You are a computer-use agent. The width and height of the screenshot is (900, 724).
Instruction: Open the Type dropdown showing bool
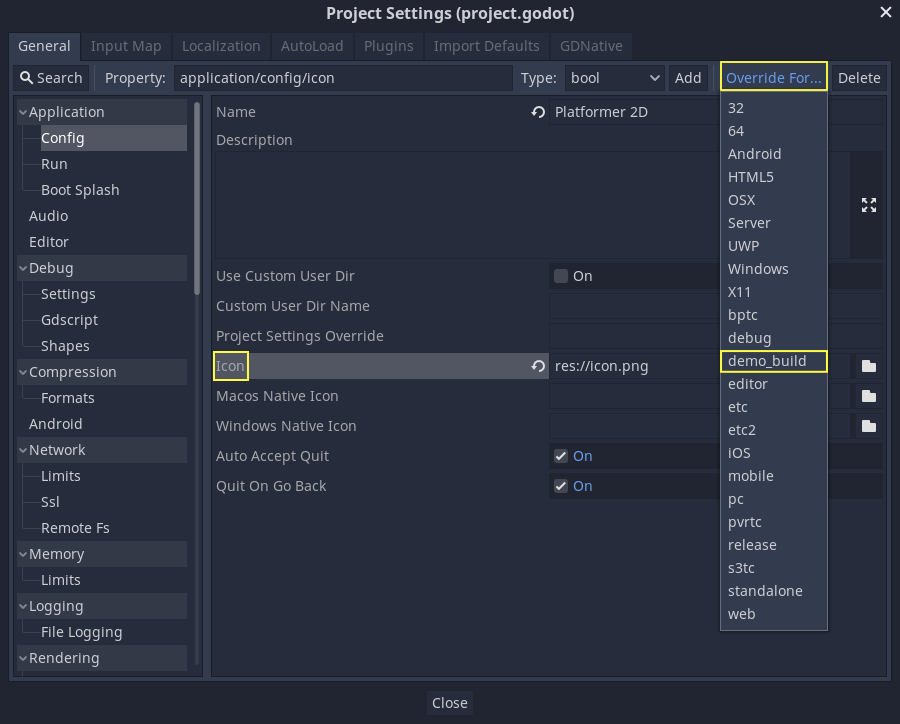(x=614, y=78)
